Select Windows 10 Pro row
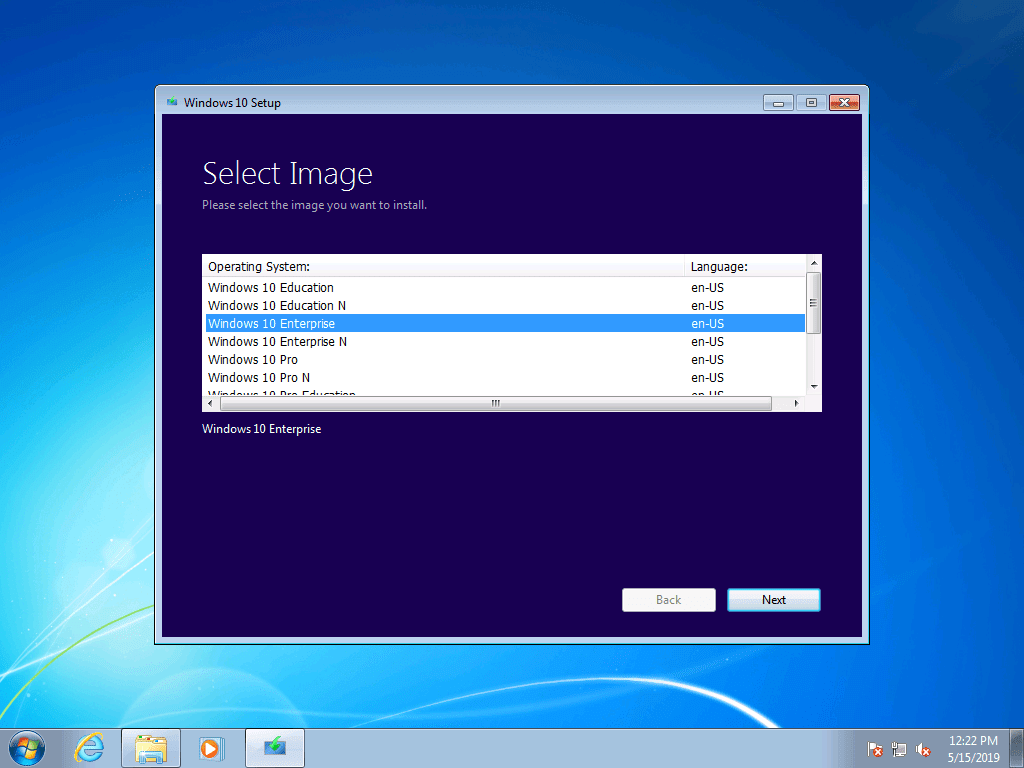1024x768 pixels. [505, 360]
